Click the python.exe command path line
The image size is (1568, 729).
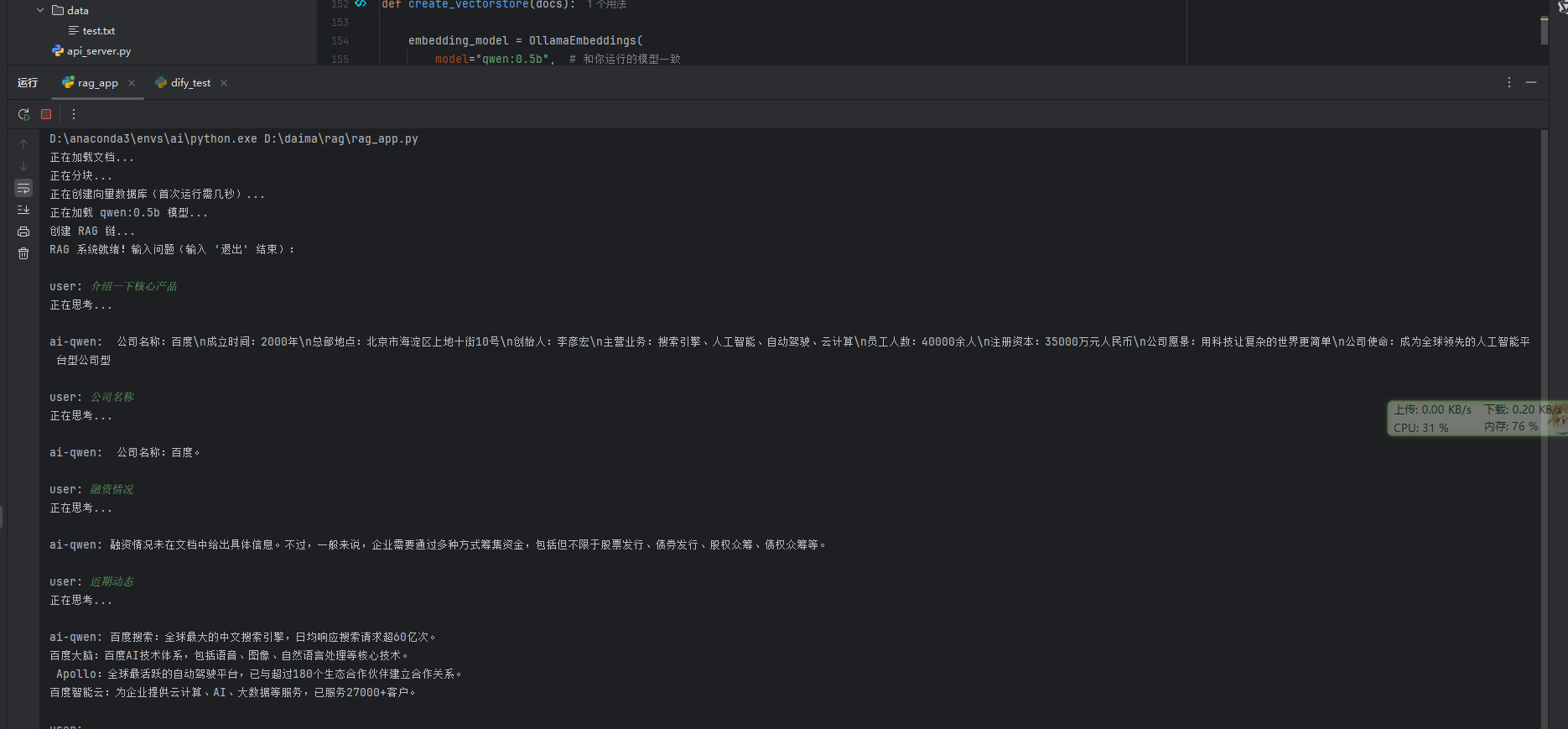point(234,139)
